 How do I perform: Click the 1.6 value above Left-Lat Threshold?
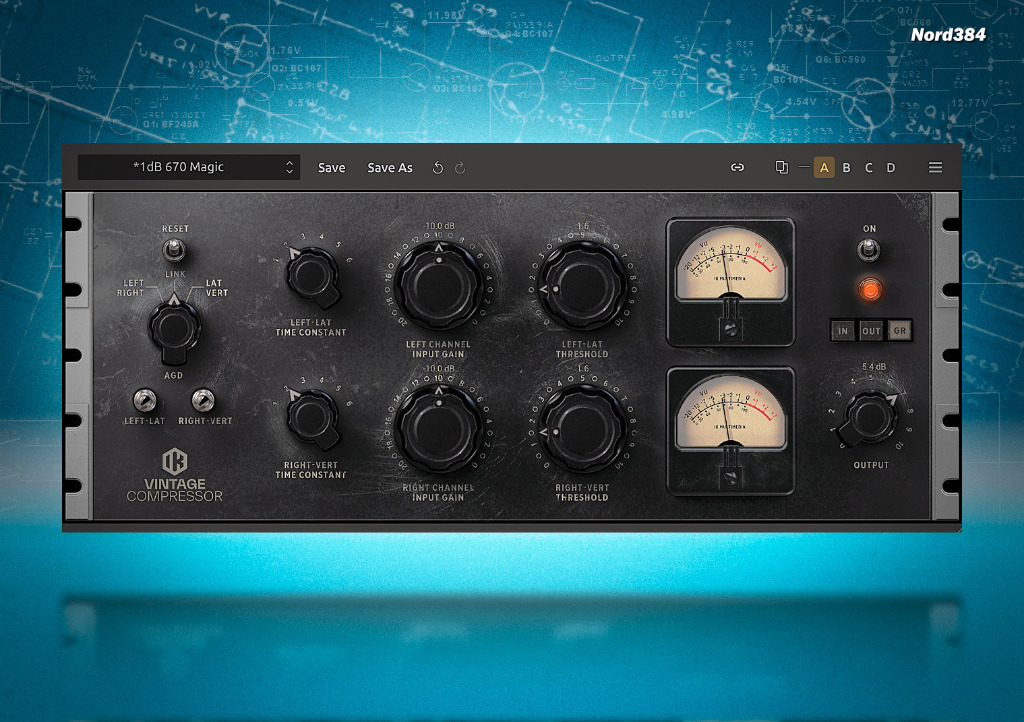(x=583, y=226)
